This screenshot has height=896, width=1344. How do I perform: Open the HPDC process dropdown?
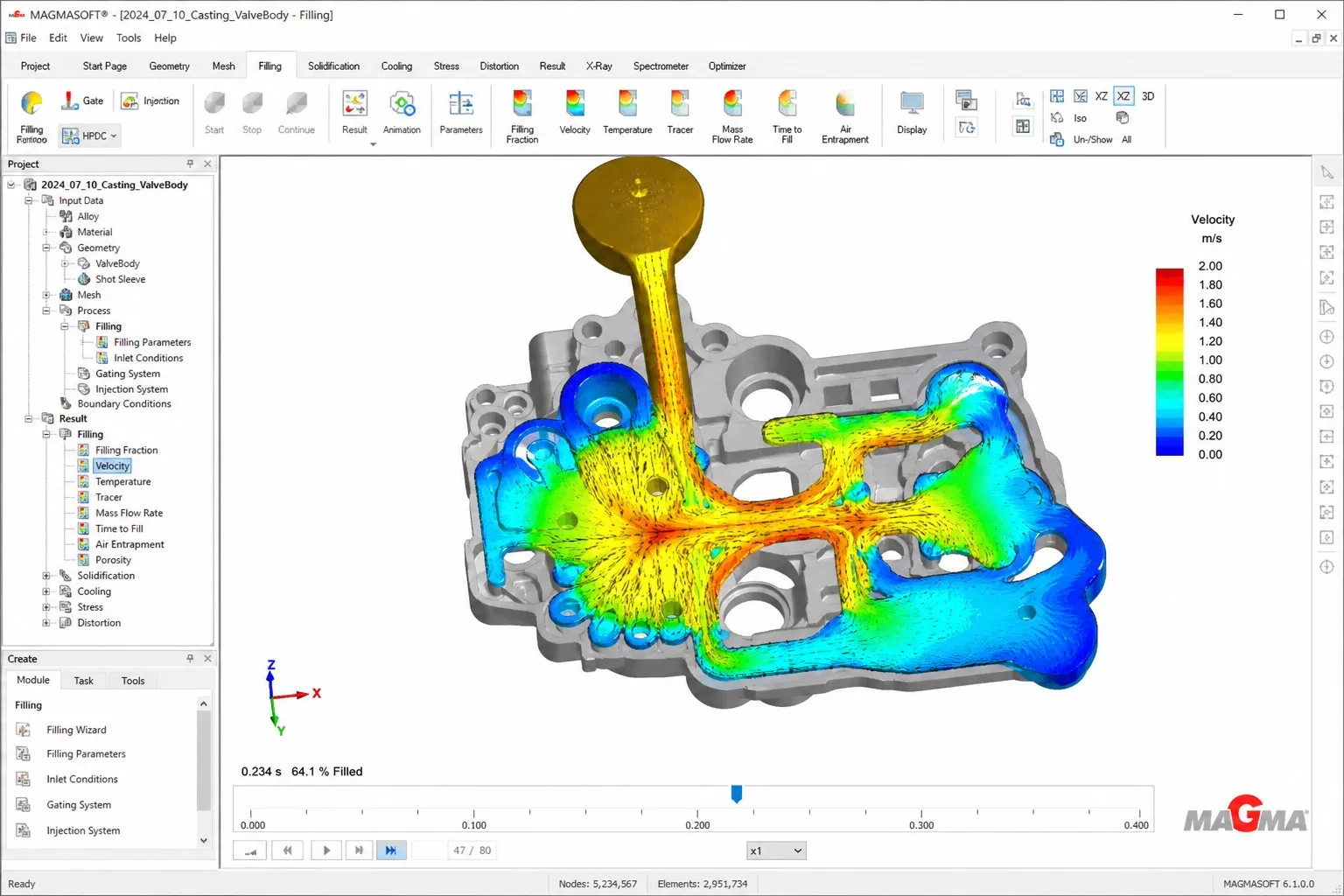coord(89,136)
